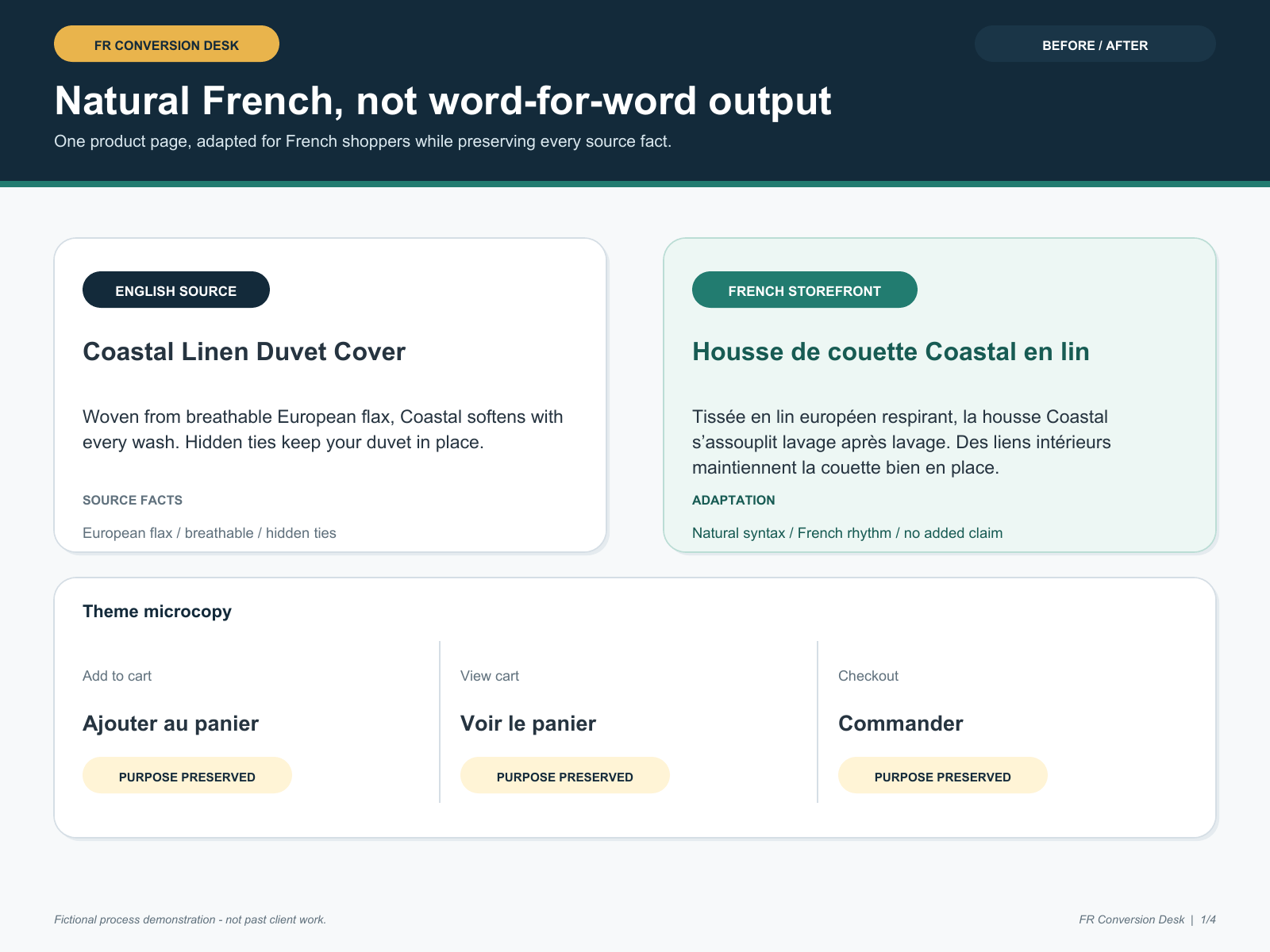Click the 'Add to cart' source label

click(x=117, y=676)
